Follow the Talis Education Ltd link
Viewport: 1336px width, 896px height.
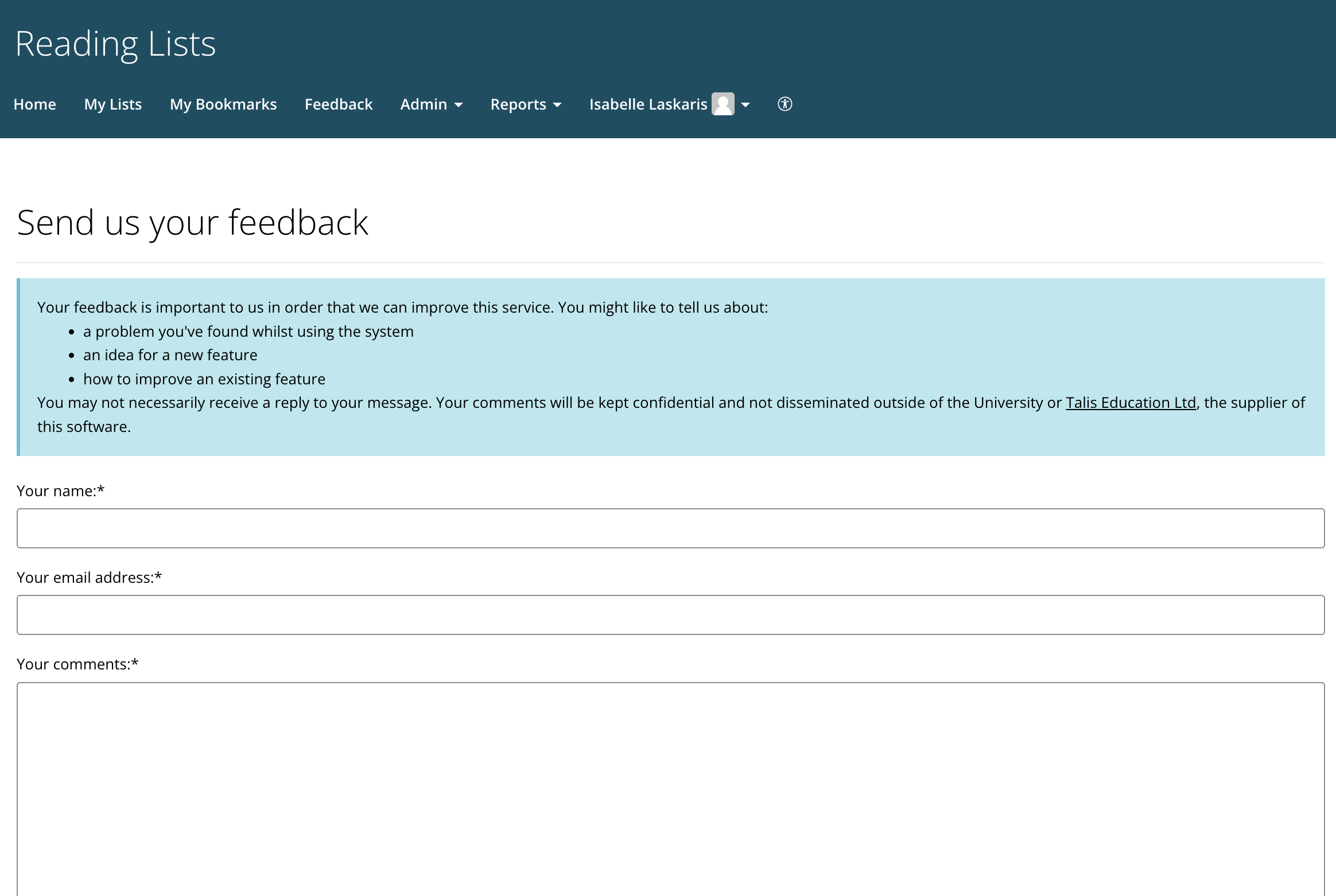point(1131,403)
